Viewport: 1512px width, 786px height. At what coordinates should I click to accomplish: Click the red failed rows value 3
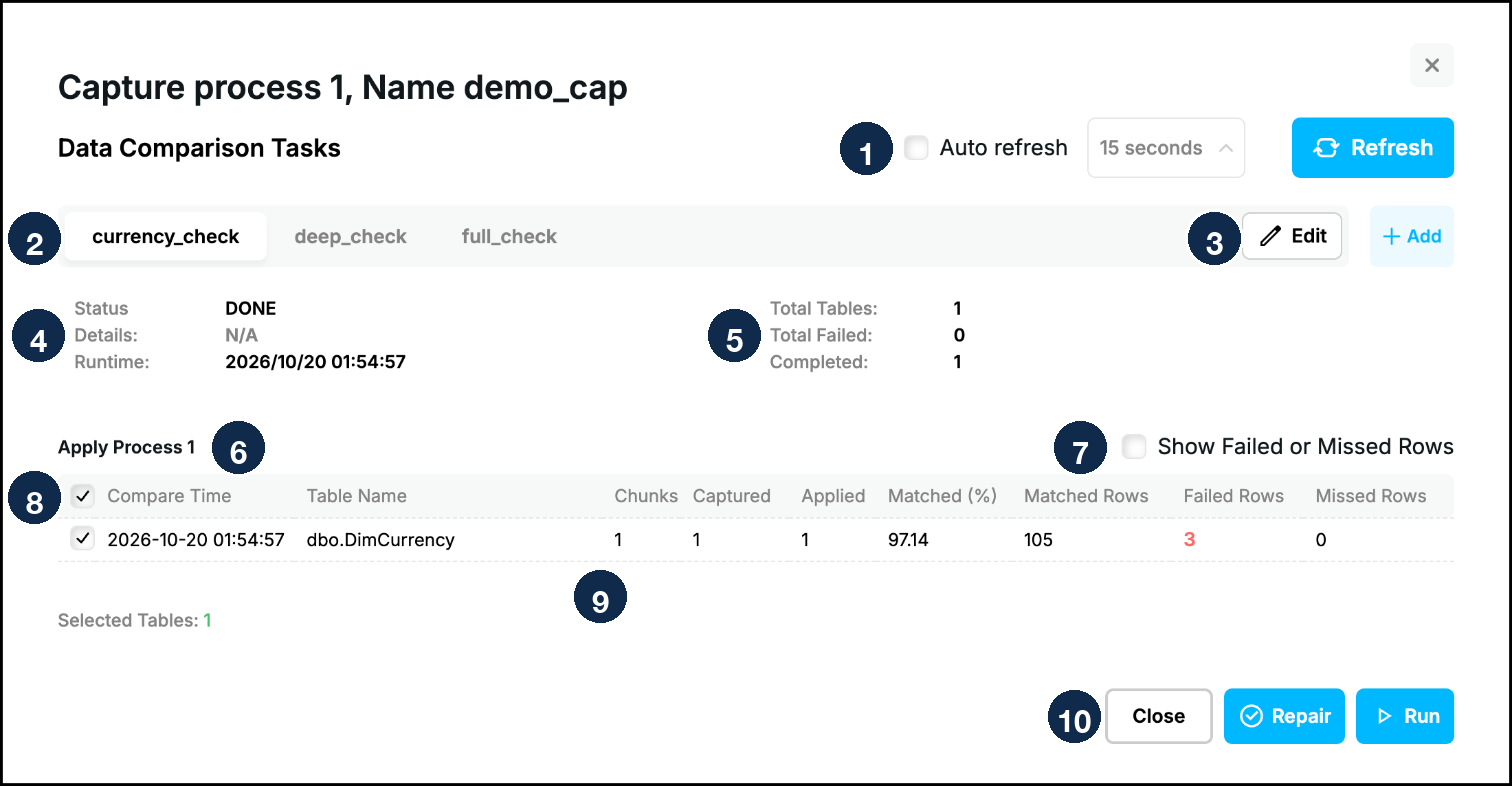(x=1190, y=540)
